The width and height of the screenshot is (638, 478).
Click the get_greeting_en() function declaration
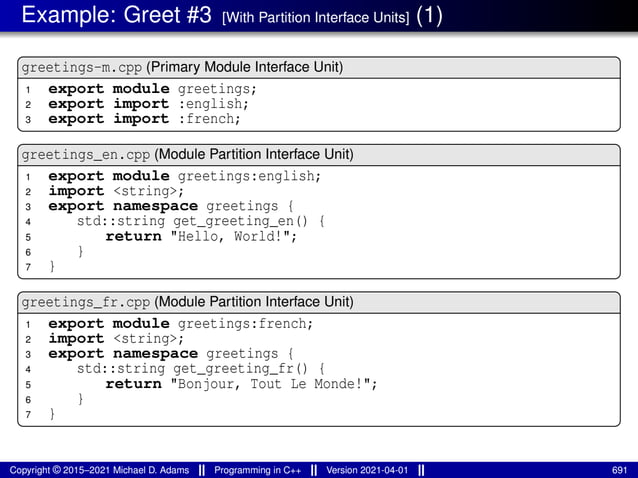tap(201, 221)
